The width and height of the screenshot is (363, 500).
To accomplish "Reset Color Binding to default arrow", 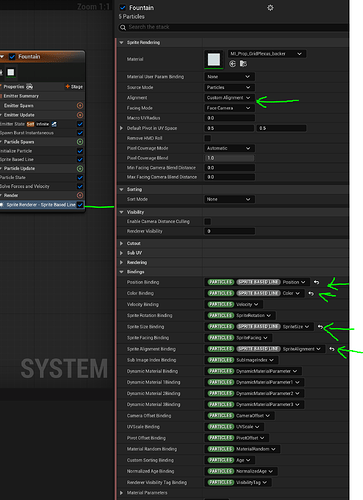I will (311, 293).
